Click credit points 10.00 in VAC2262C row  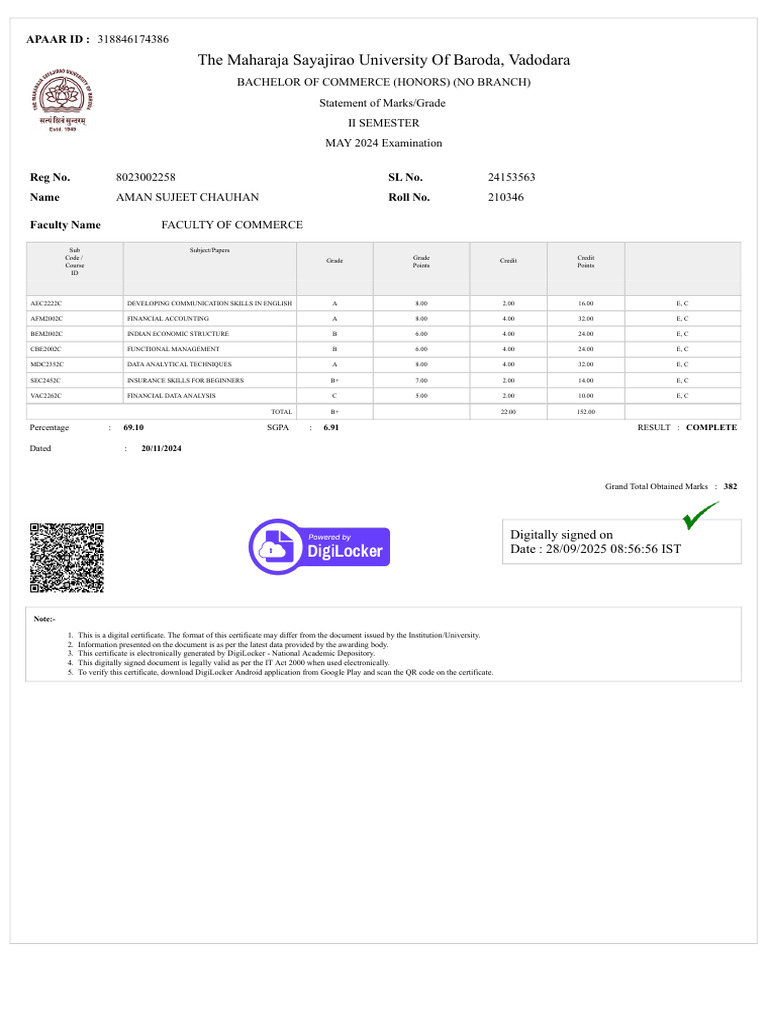coord(586,396)
